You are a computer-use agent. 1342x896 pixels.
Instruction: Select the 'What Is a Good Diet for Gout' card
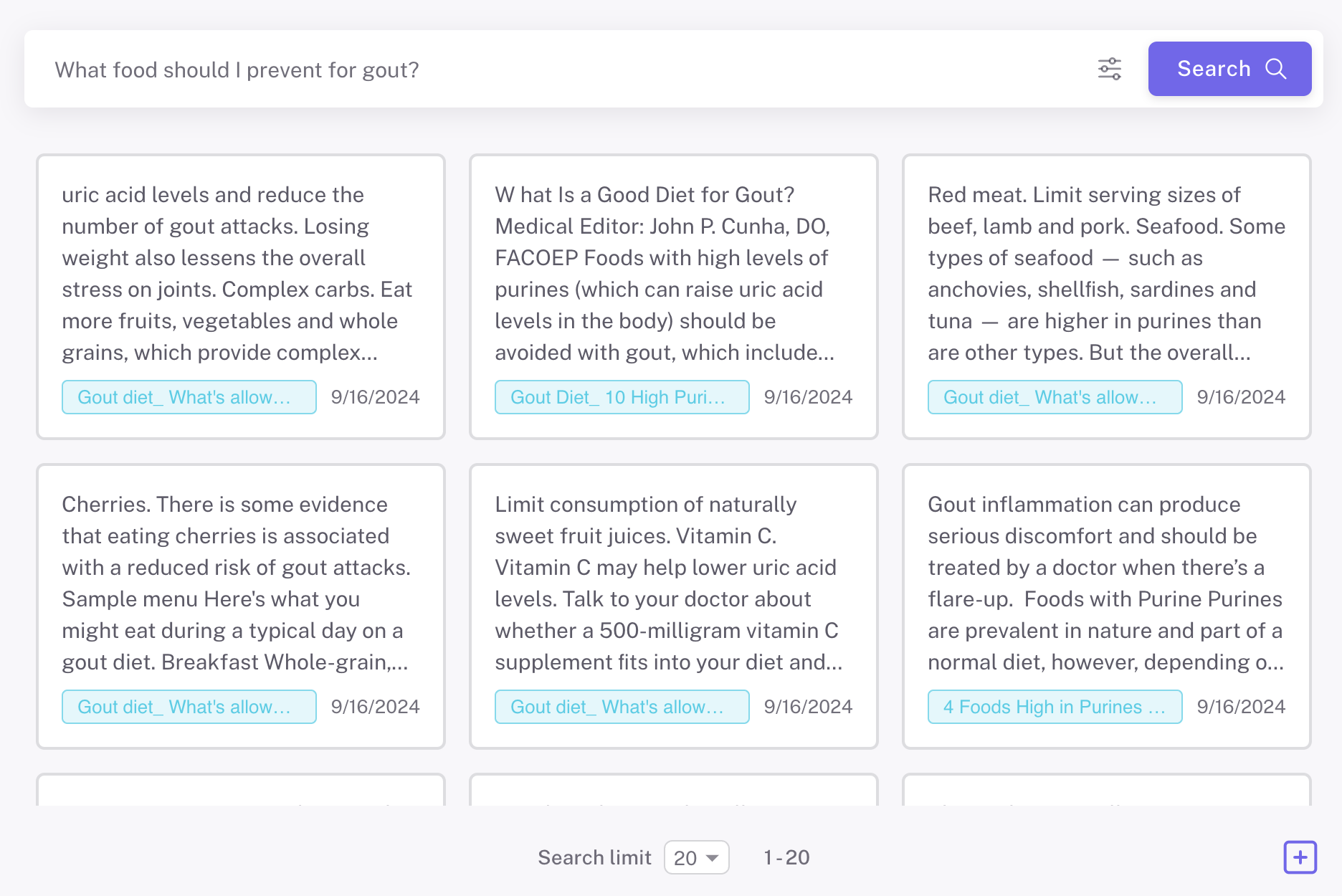click(x=673, y=274)
